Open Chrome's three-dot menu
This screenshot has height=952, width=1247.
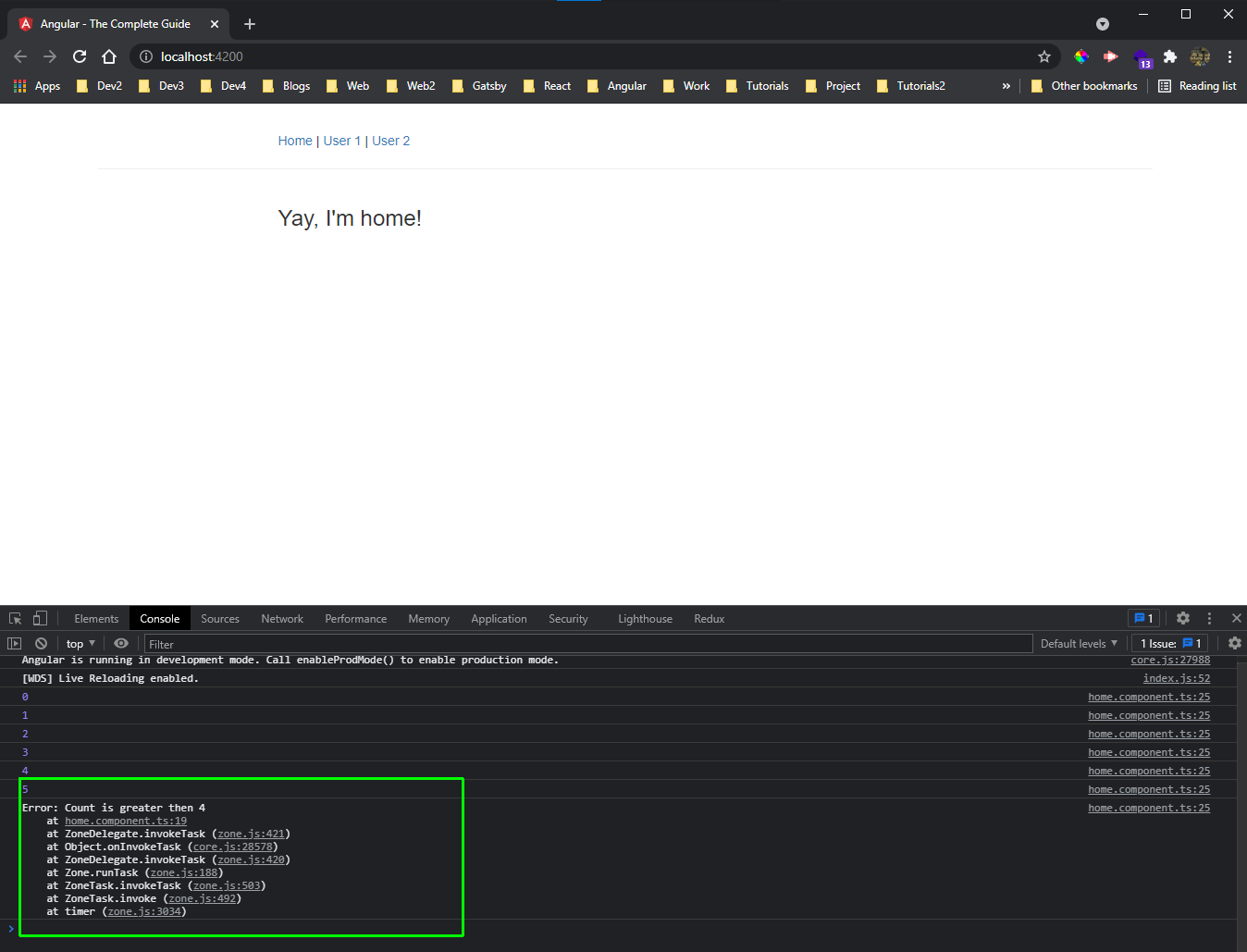coord(1229,56)
